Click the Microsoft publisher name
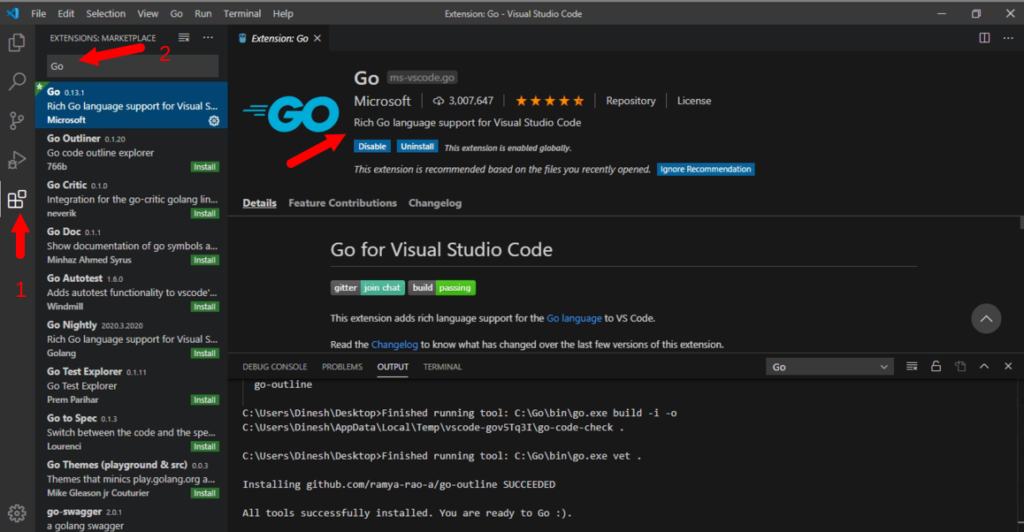The height and width of the screenshot is (532, 1024). [x=382, y=101]
